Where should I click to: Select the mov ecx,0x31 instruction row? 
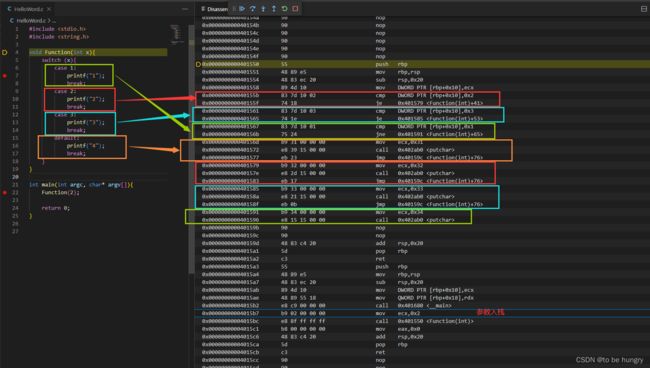click(x=422, y=142)
